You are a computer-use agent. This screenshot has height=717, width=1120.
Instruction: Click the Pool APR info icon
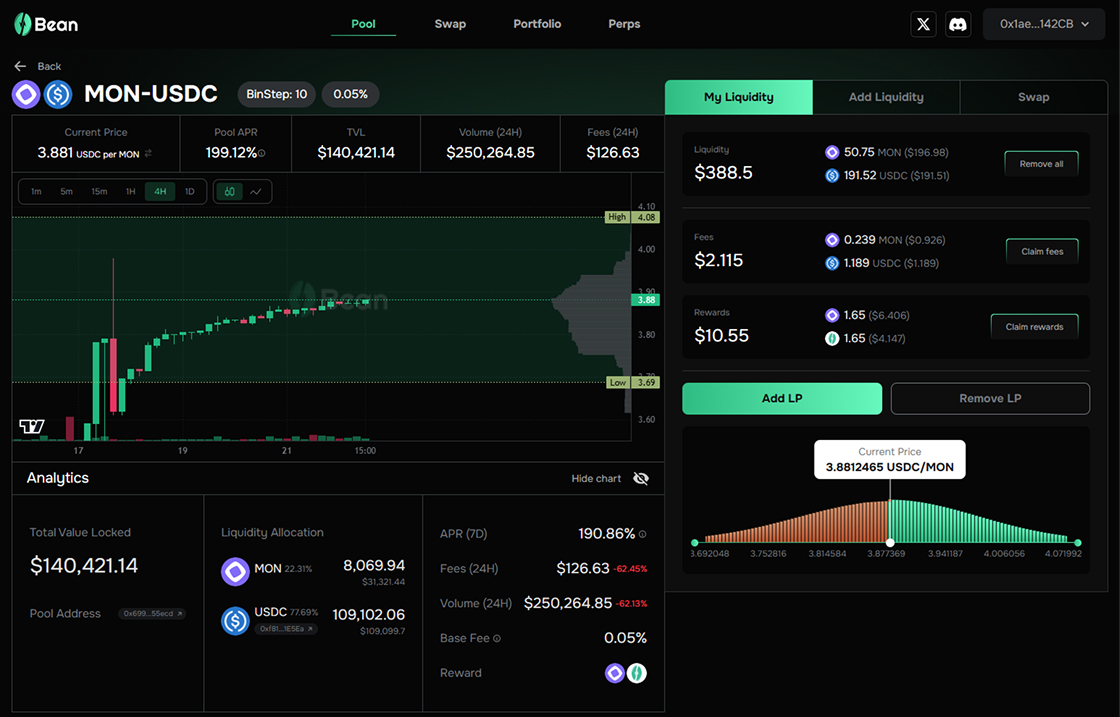point(262,154)
